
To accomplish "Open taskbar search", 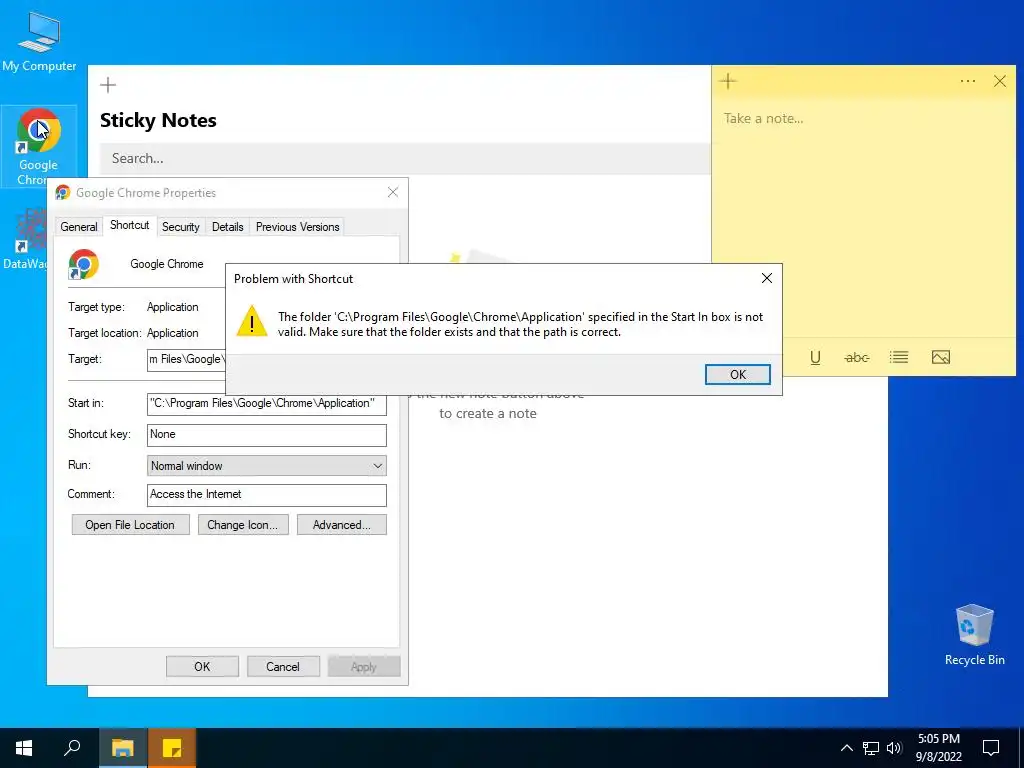I will (x=72, y=748).
